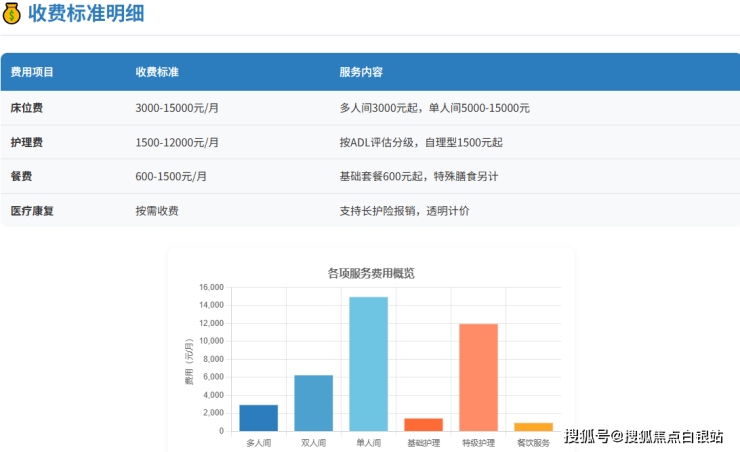740x452 pixels.
Task: Select the 费用项目 column header
Action: click(32, 72)
